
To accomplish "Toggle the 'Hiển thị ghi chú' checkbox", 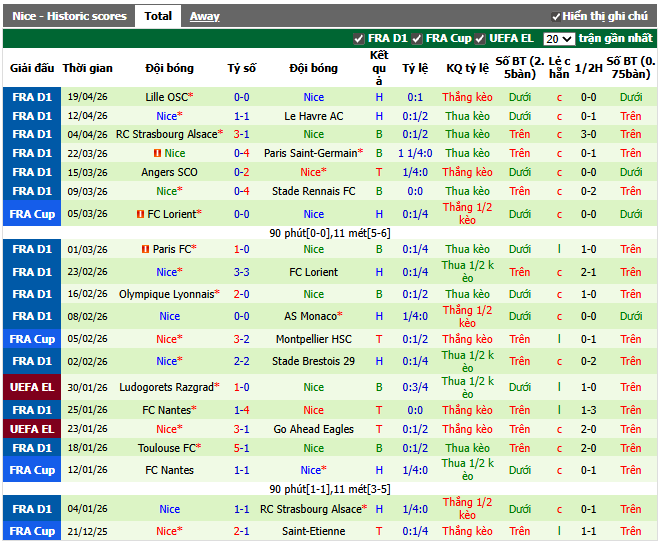I will 556,17.
